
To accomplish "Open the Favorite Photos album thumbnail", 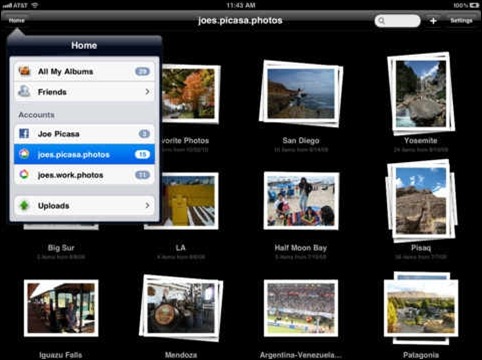I will coord(190,94).
